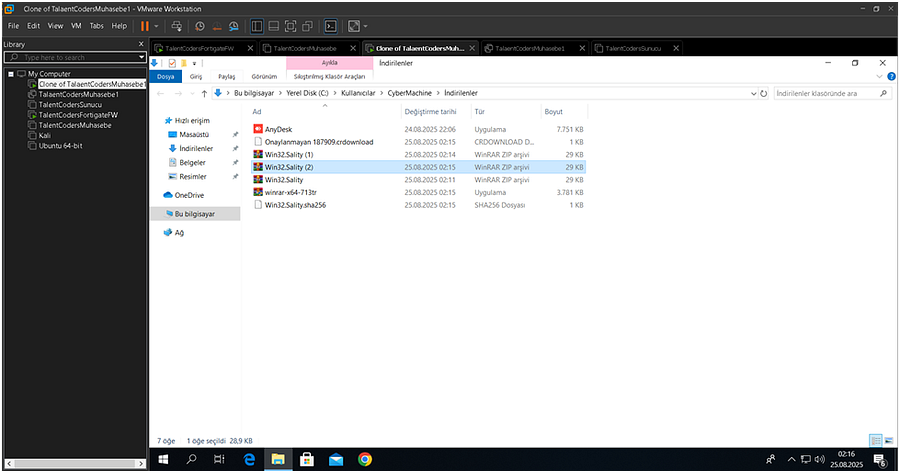Toggle the Library sidebar view icon
900x473 pixels.
tap(257, 26)
